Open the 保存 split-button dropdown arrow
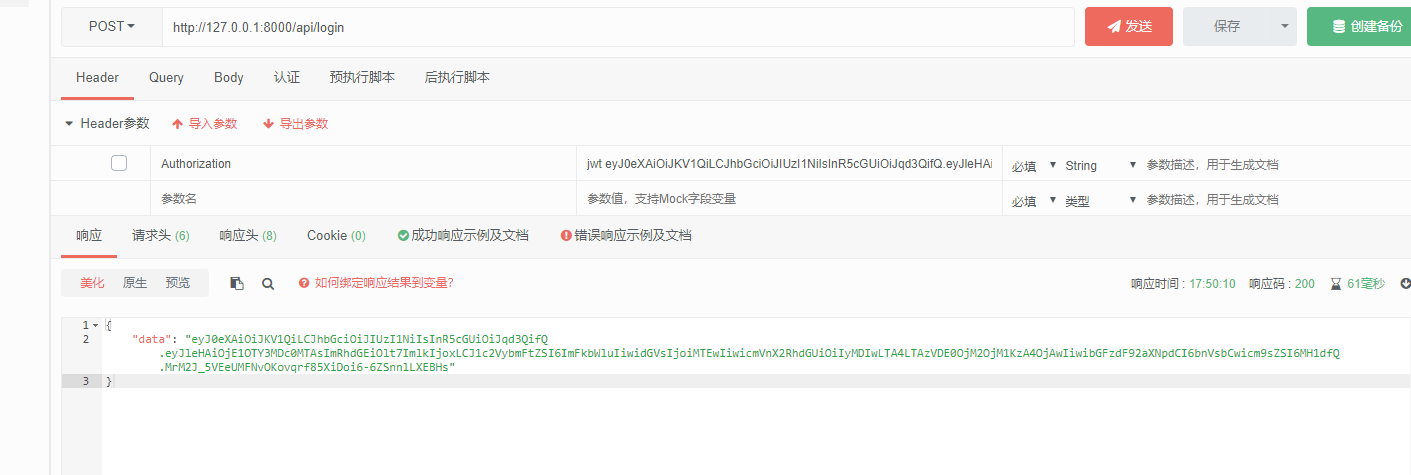 tap(1284, 27)
